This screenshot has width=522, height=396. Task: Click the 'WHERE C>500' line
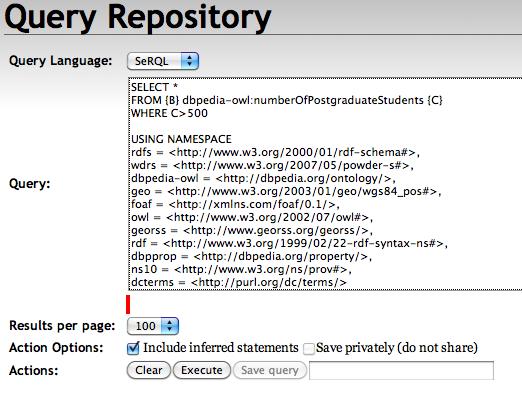coord(169,113)
